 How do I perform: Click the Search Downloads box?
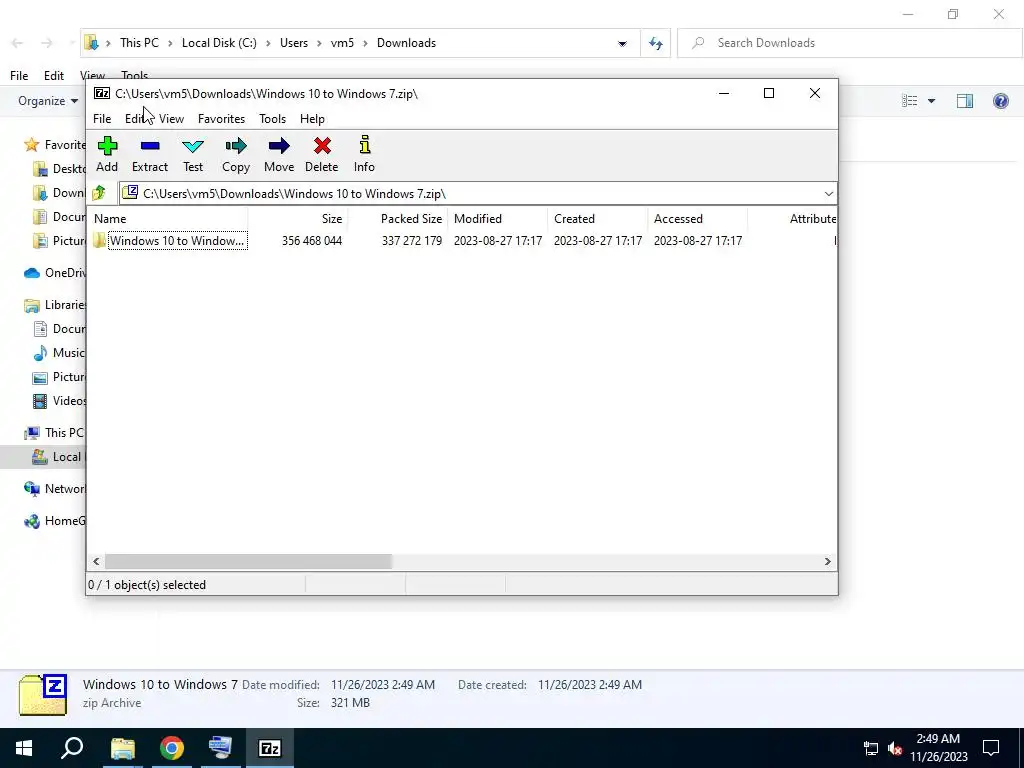coord(850,43)
